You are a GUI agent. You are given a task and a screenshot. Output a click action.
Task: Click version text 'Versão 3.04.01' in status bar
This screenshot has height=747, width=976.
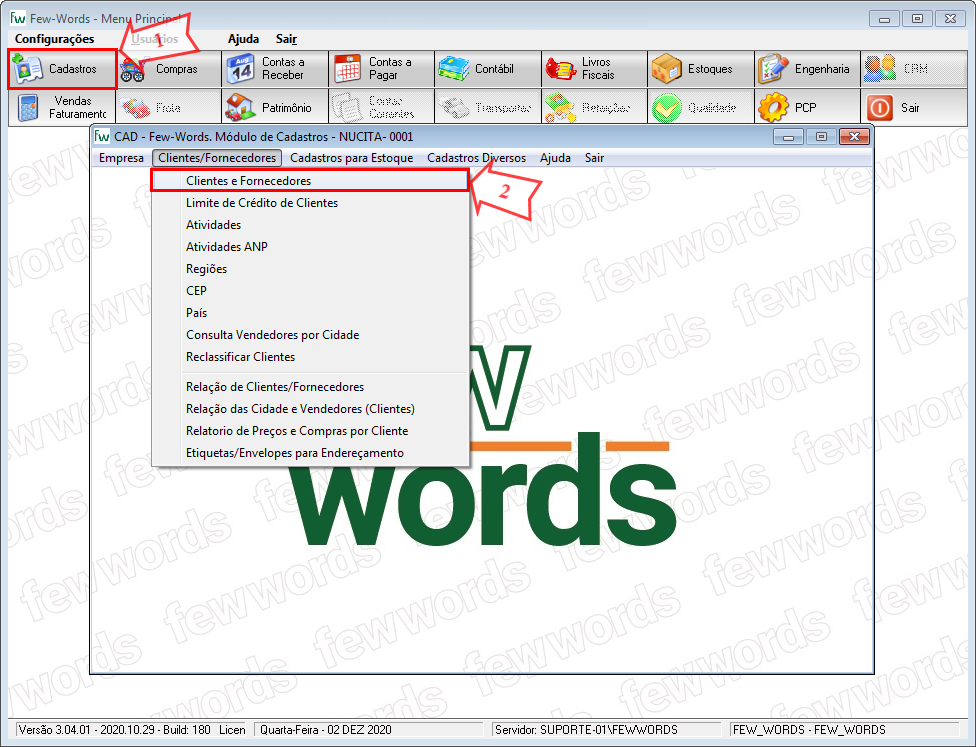click(54, 730)
